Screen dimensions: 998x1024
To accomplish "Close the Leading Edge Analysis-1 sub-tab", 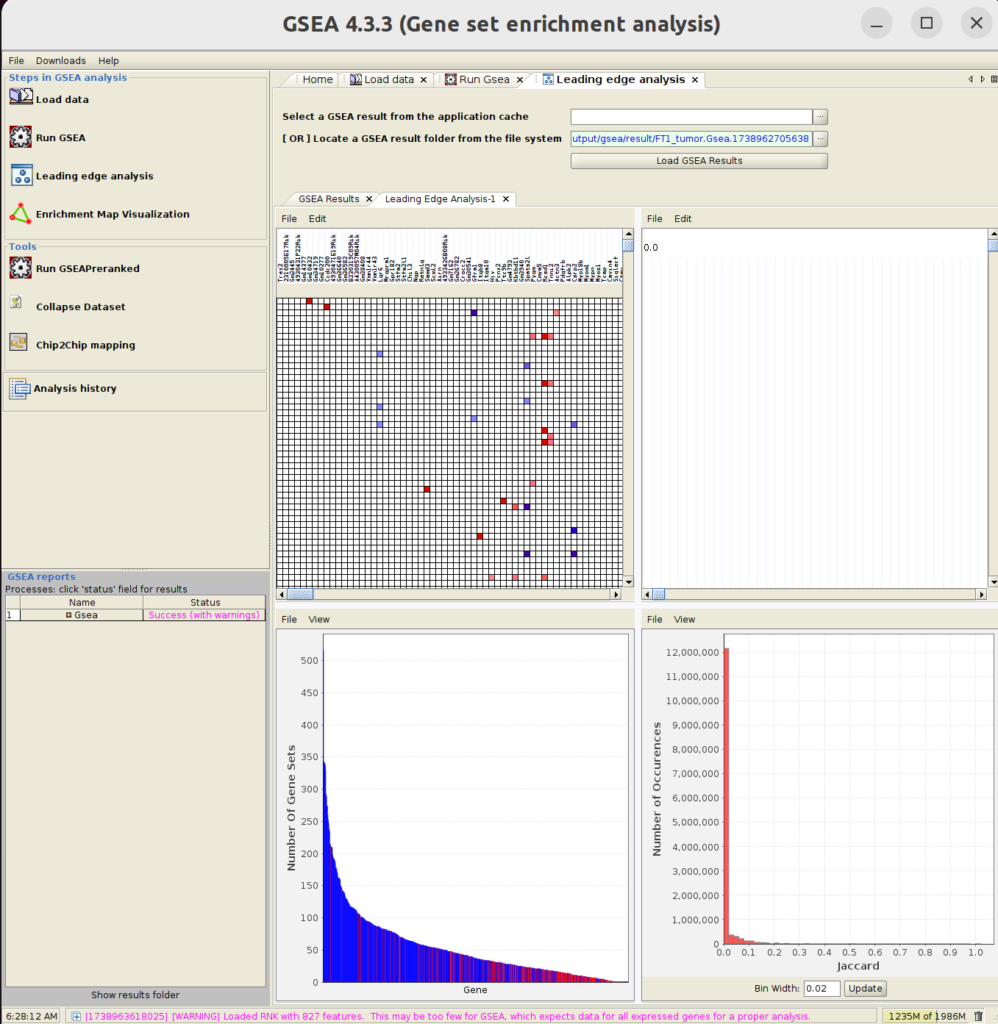I will click(x=506, y=199).
